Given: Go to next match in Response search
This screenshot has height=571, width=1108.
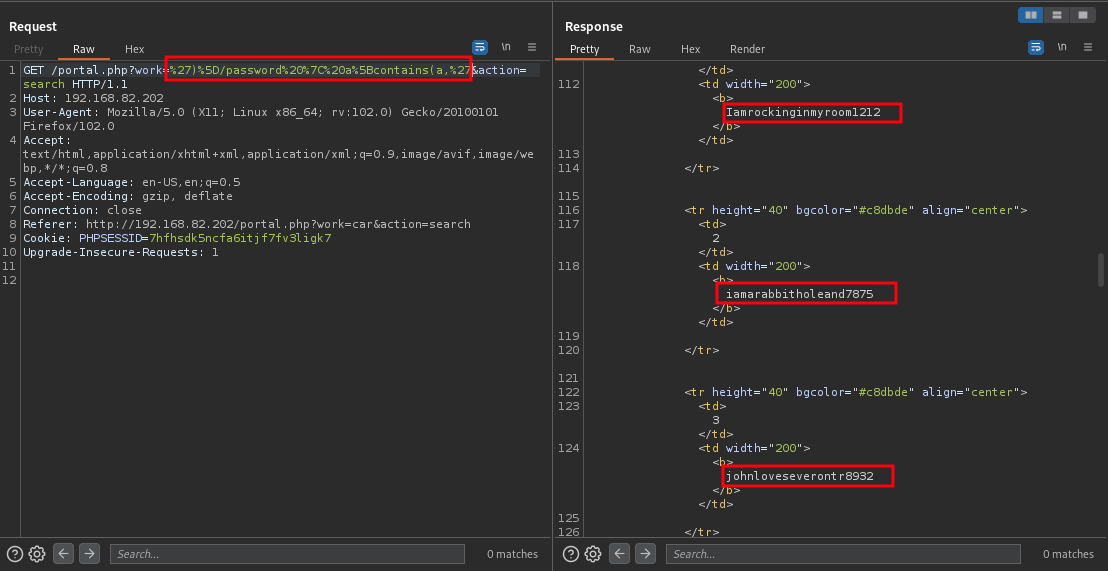Looking at the screenshot, I should 645,554.
